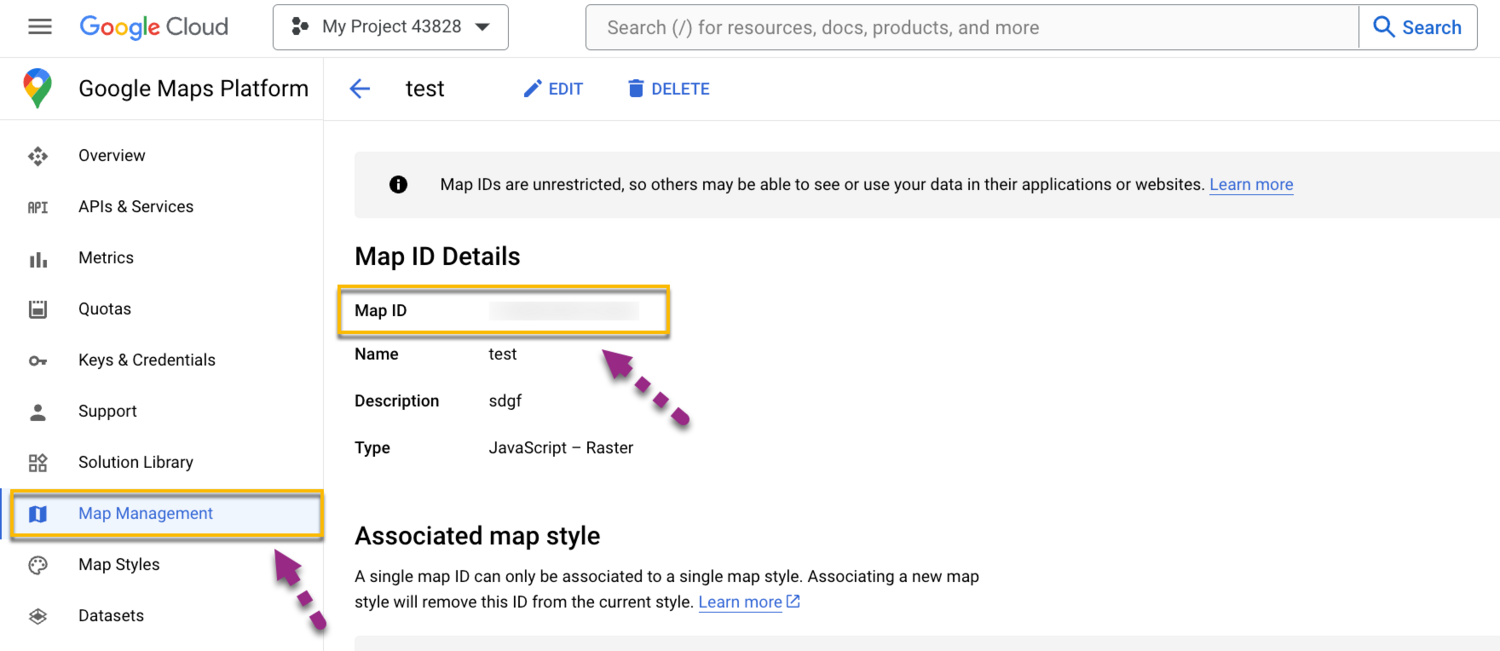Open the My Project 43828 project selector
Screen dimensions: 1500x651
[x=390, y=27]
